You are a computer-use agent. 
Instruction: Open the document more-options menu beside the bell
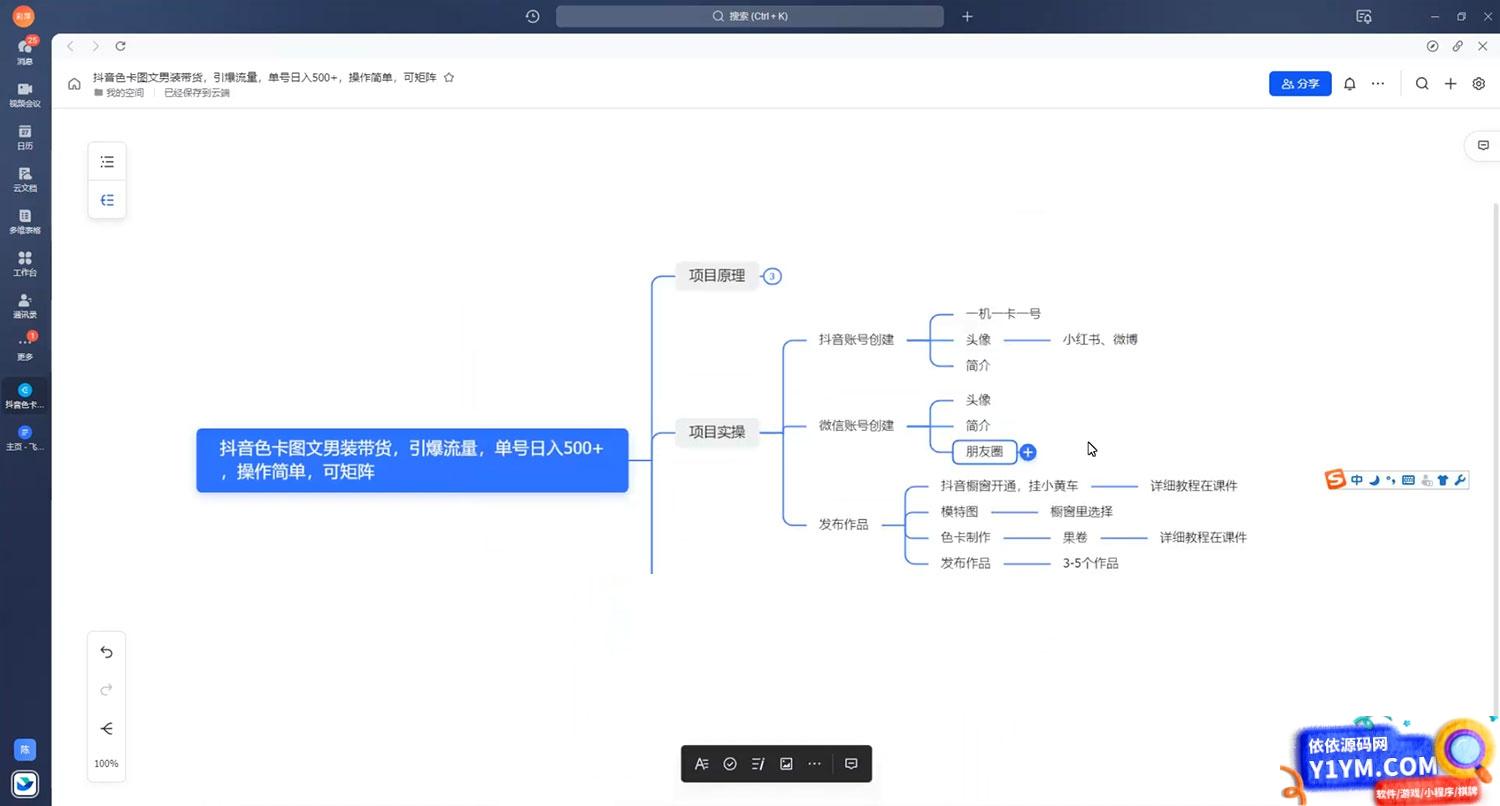1378,84
